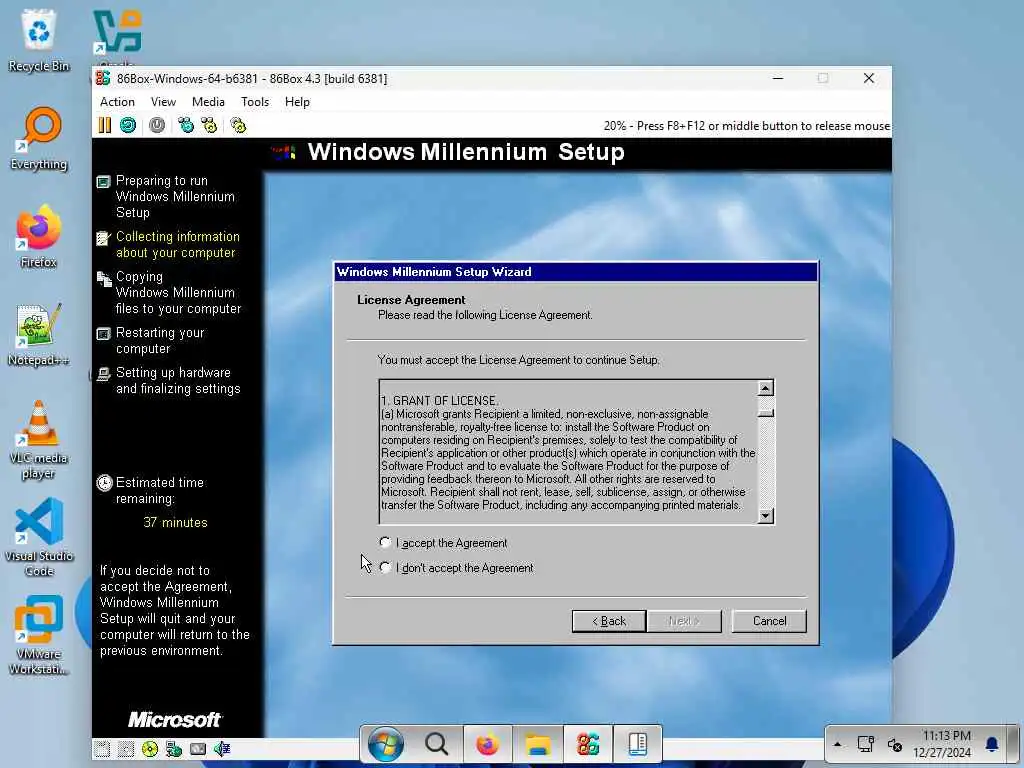
Task: Open the Media menu
Action: coord(208,102)
